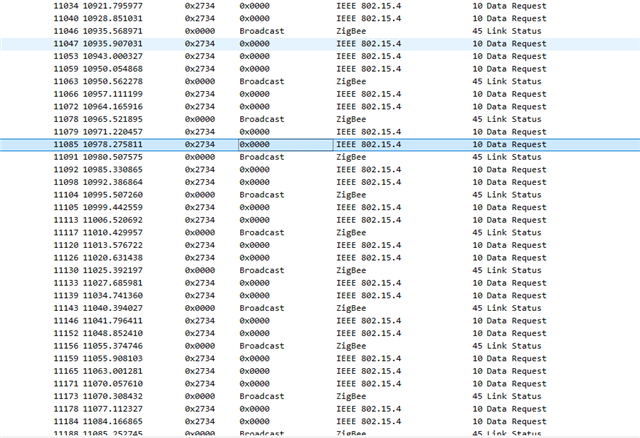Viewport: 640px width, 438px height.
Task: Select packet 11120 Data Request row
Action: point(320,245)
